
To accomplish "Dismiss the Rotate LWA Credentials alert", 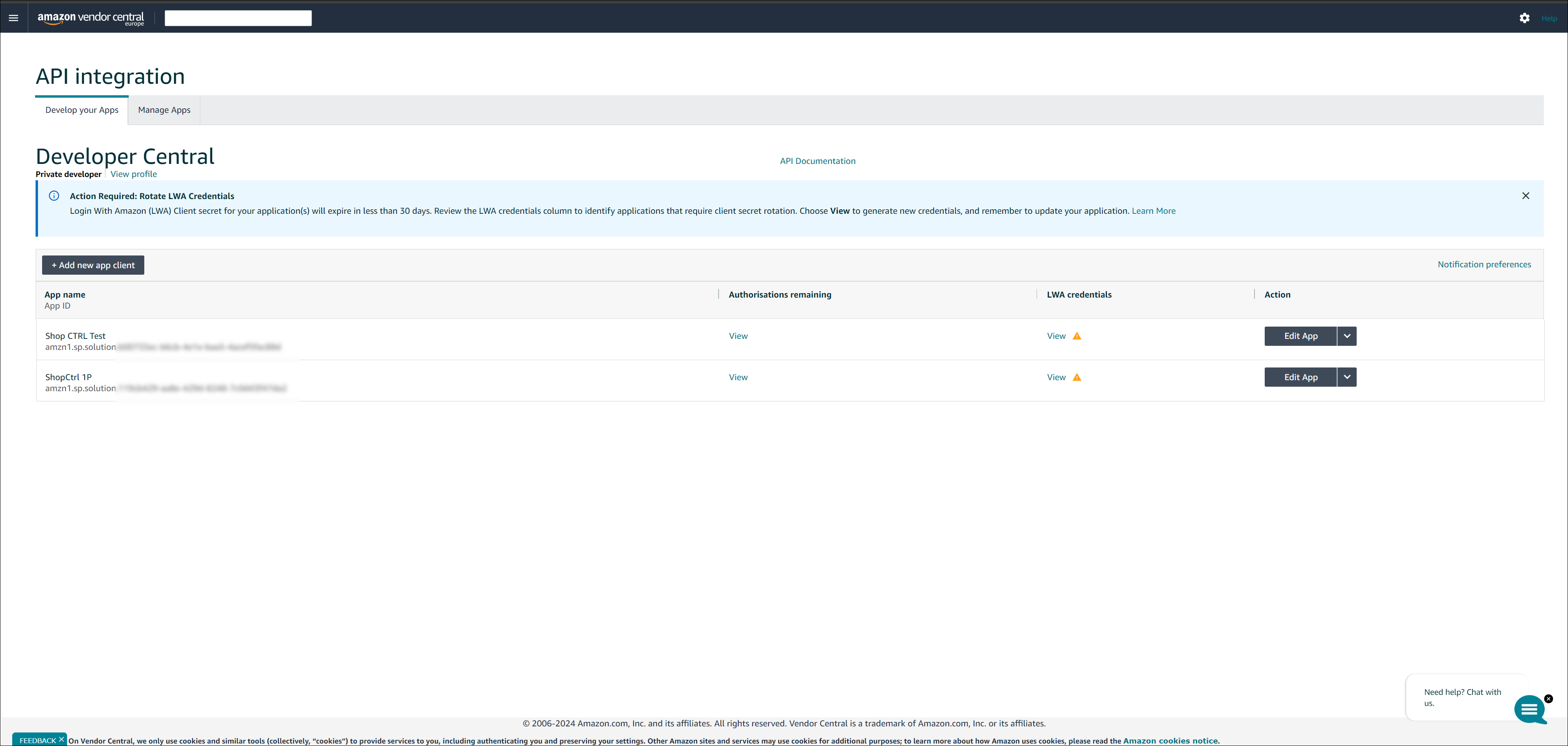I will click(1525, 196).
